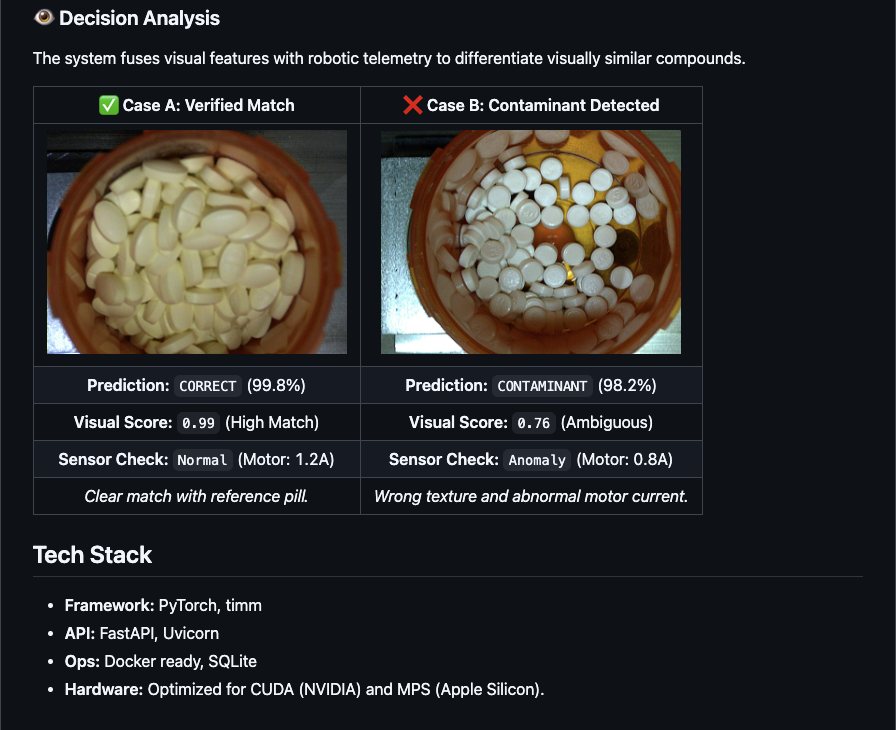Click the eye emoji beside Decision Analysis
896x730 pixels.
pyautogui.click(x=43, y=18)
